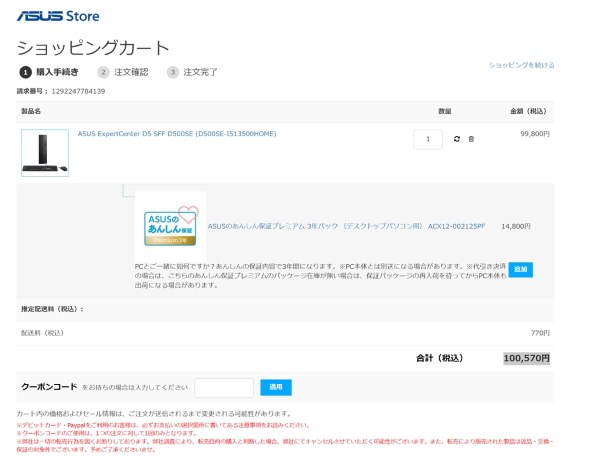Click the highlighted total 100,570円
This screenshot has width=596, height=462.
pyautogui.click(x=526, y=358)
